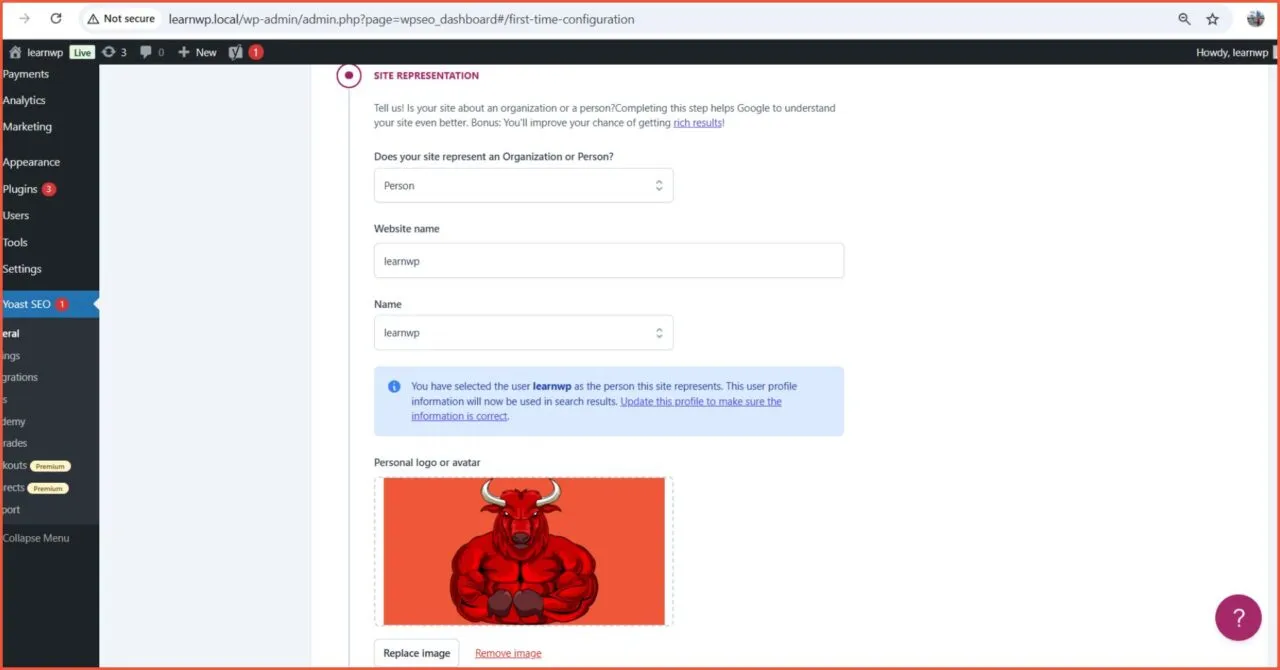
Task: Toggle the Live status badge next to learnwp
Action: (x=81, y=52)
